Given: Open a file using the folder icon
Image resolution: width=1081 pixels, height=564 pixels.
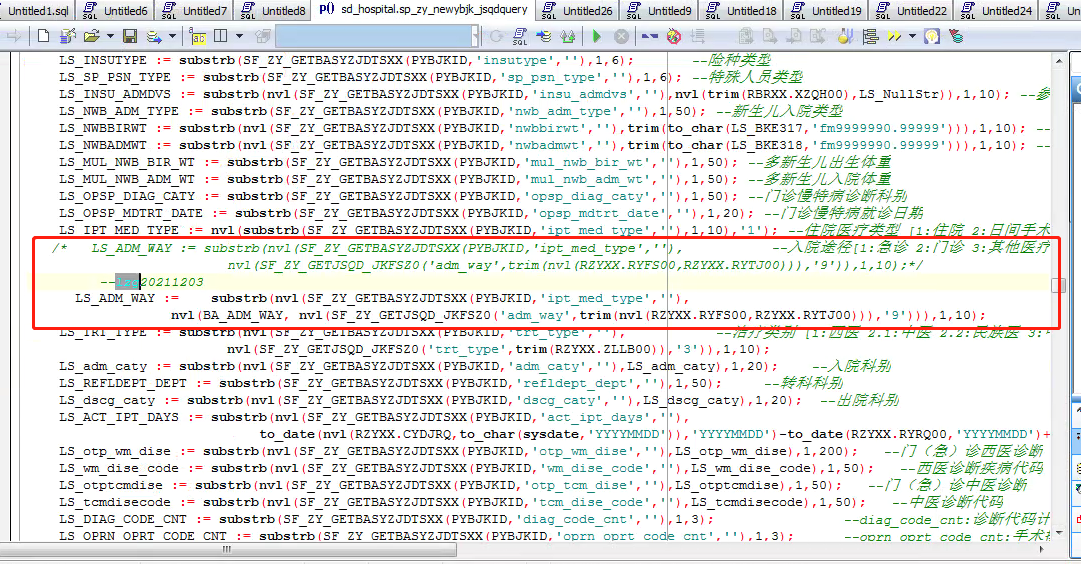Looking at the screenshot, I should [x=91, y=36].
